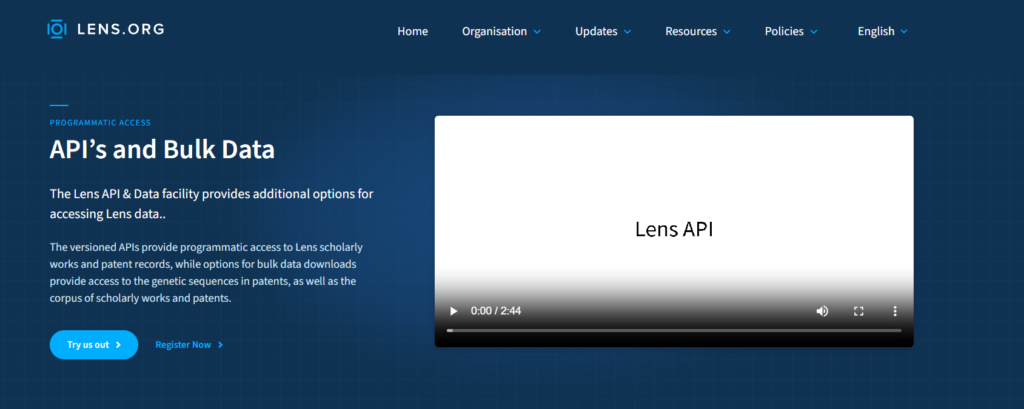Open the video's three-dot options menu
The height and width of the screenshot is (409, 1024).
click(895, 311)
